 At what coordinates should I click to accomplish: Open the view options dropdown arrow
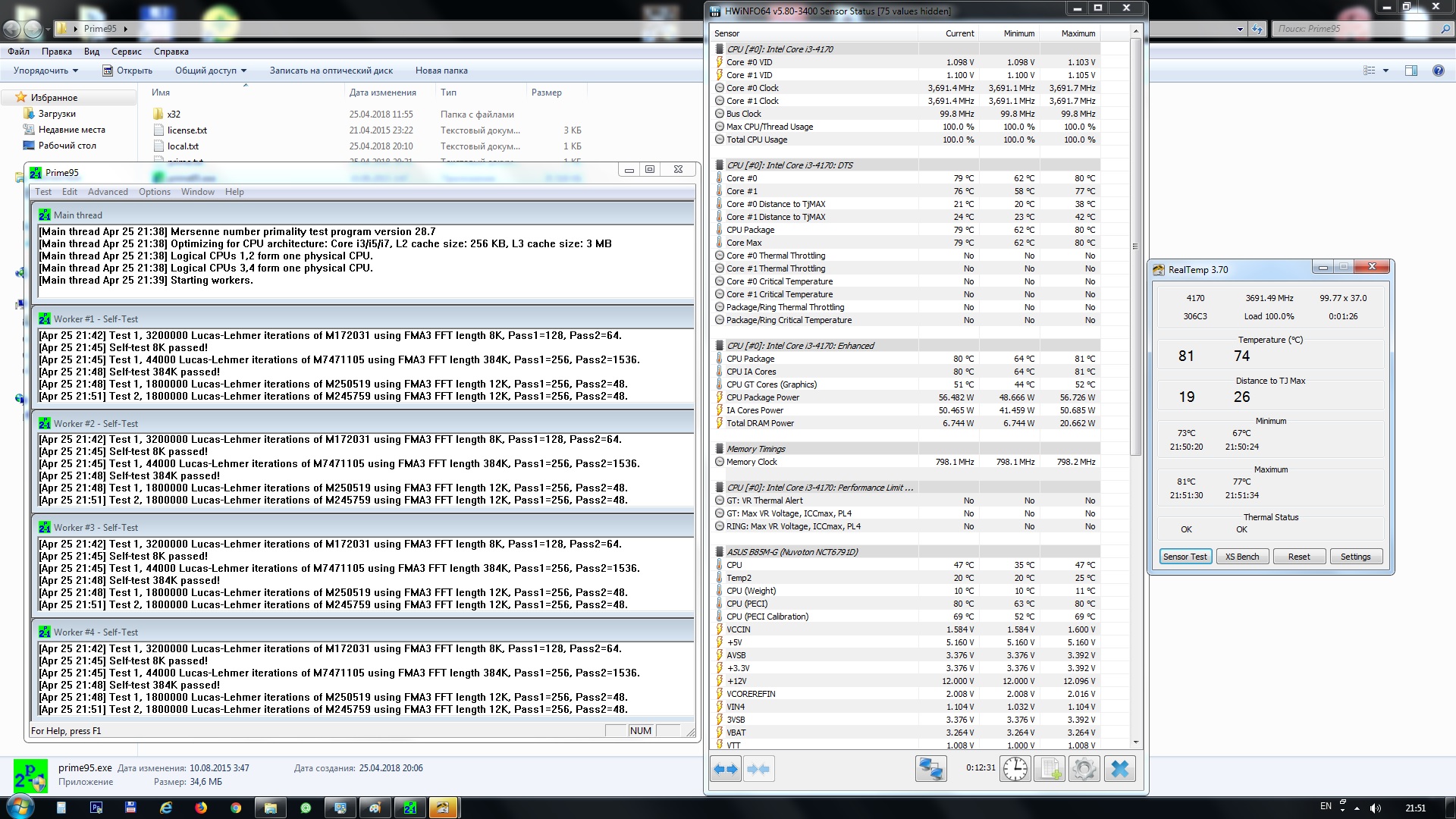click(x=1385, y=71)
